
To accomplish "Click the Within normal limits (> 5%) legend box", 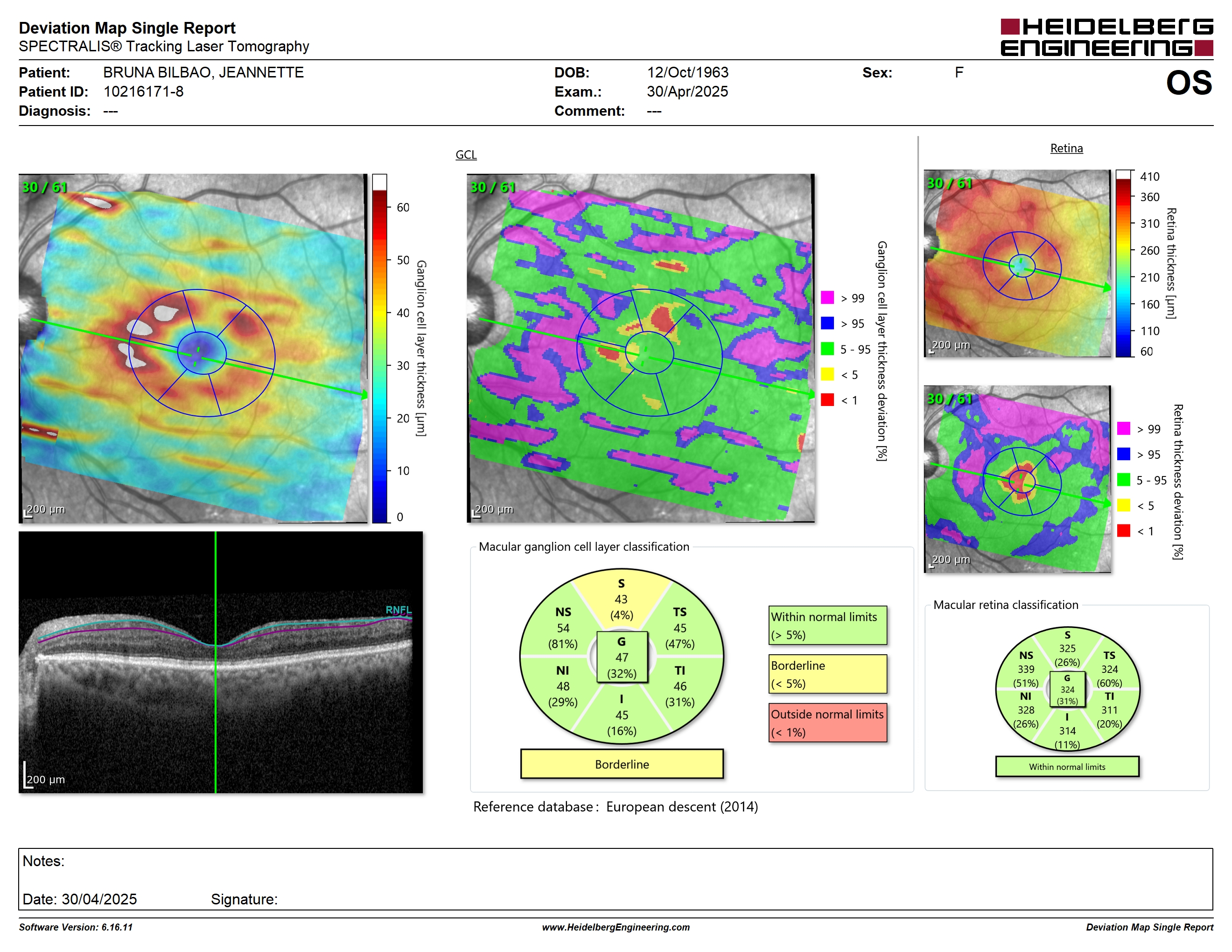I will [x=827, y=625].
